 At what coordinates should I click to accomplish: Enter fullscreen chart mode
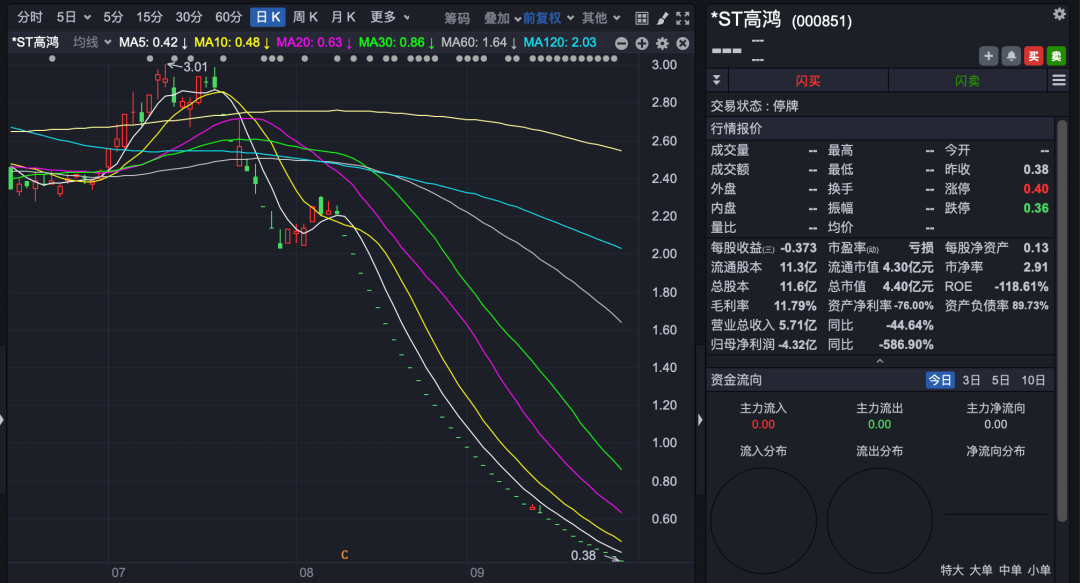682,18
